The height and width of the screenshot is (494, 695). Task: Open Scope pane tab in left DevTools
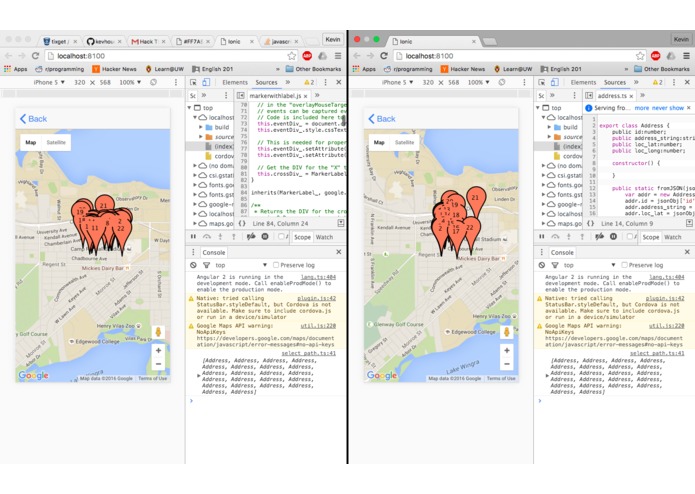tap(302, 237)
